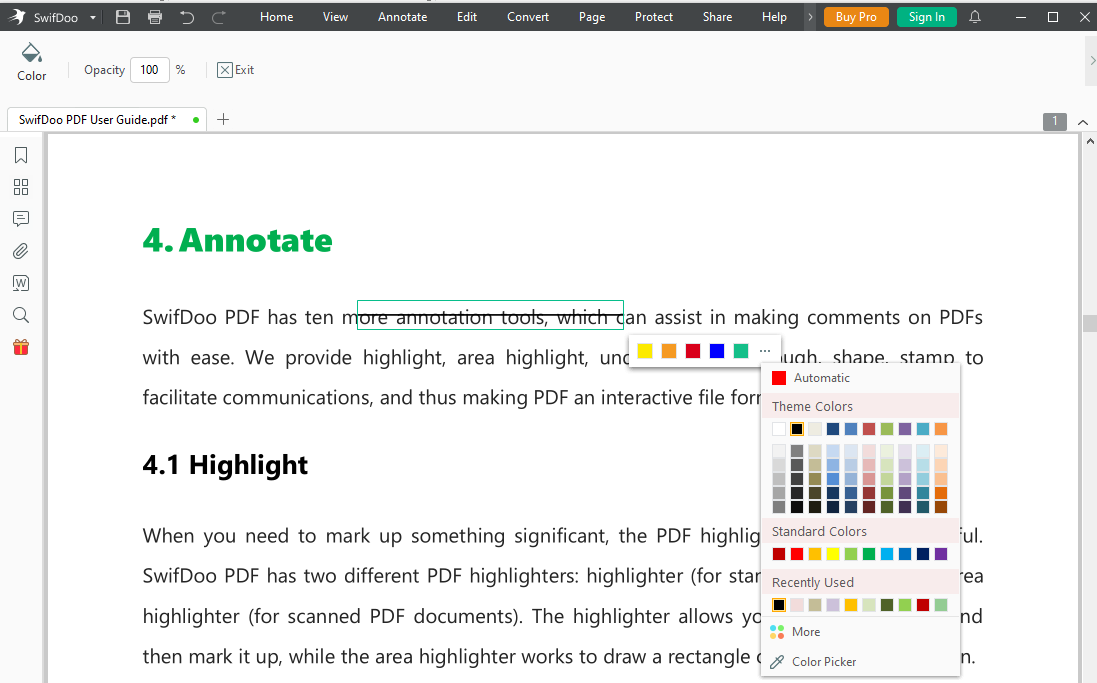1097x683 pixels.
Task: Select orange in Theme Colors top row
Action: 941,429
